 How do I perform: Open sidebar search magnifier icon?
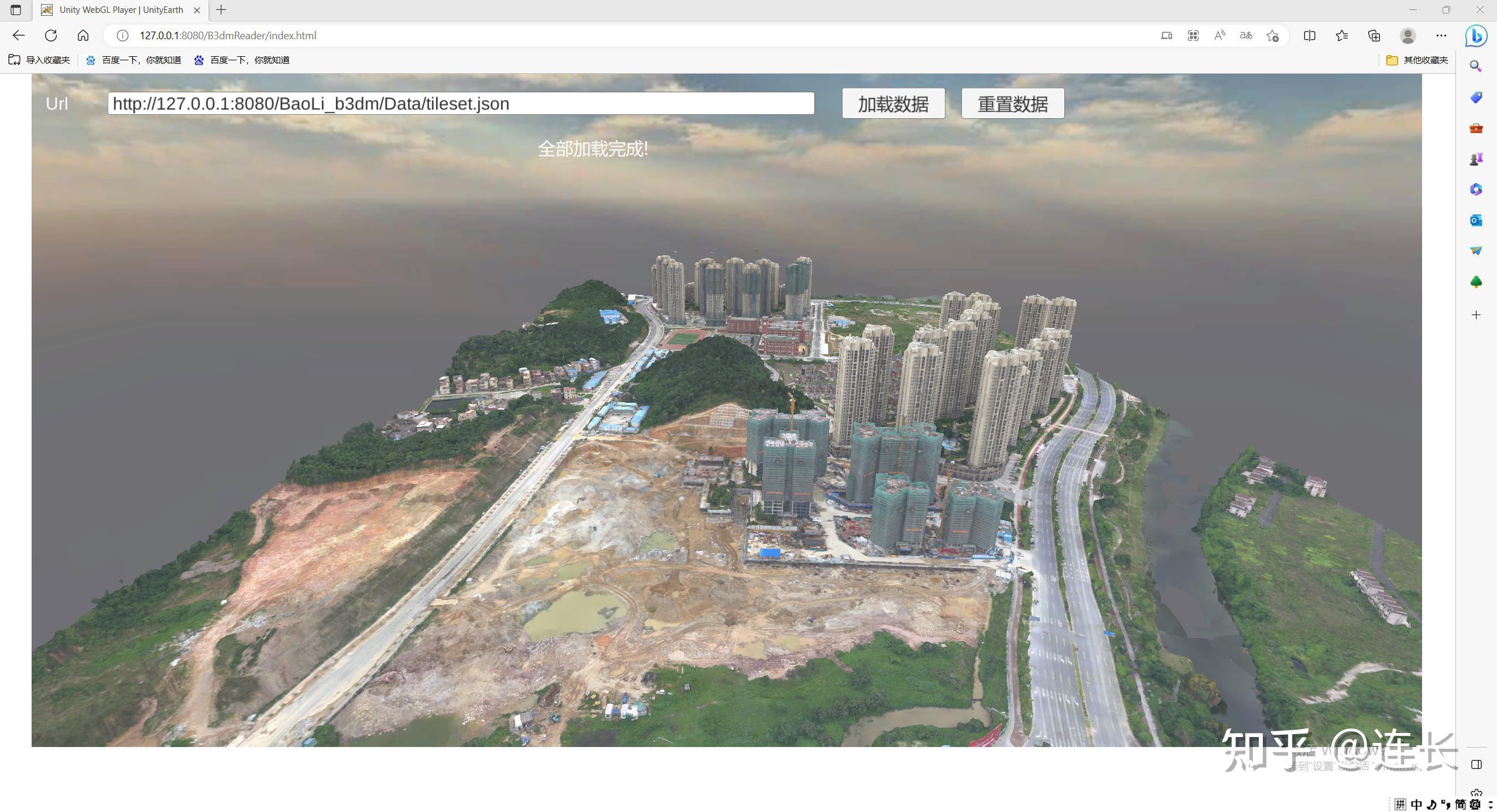(1476, 66)
